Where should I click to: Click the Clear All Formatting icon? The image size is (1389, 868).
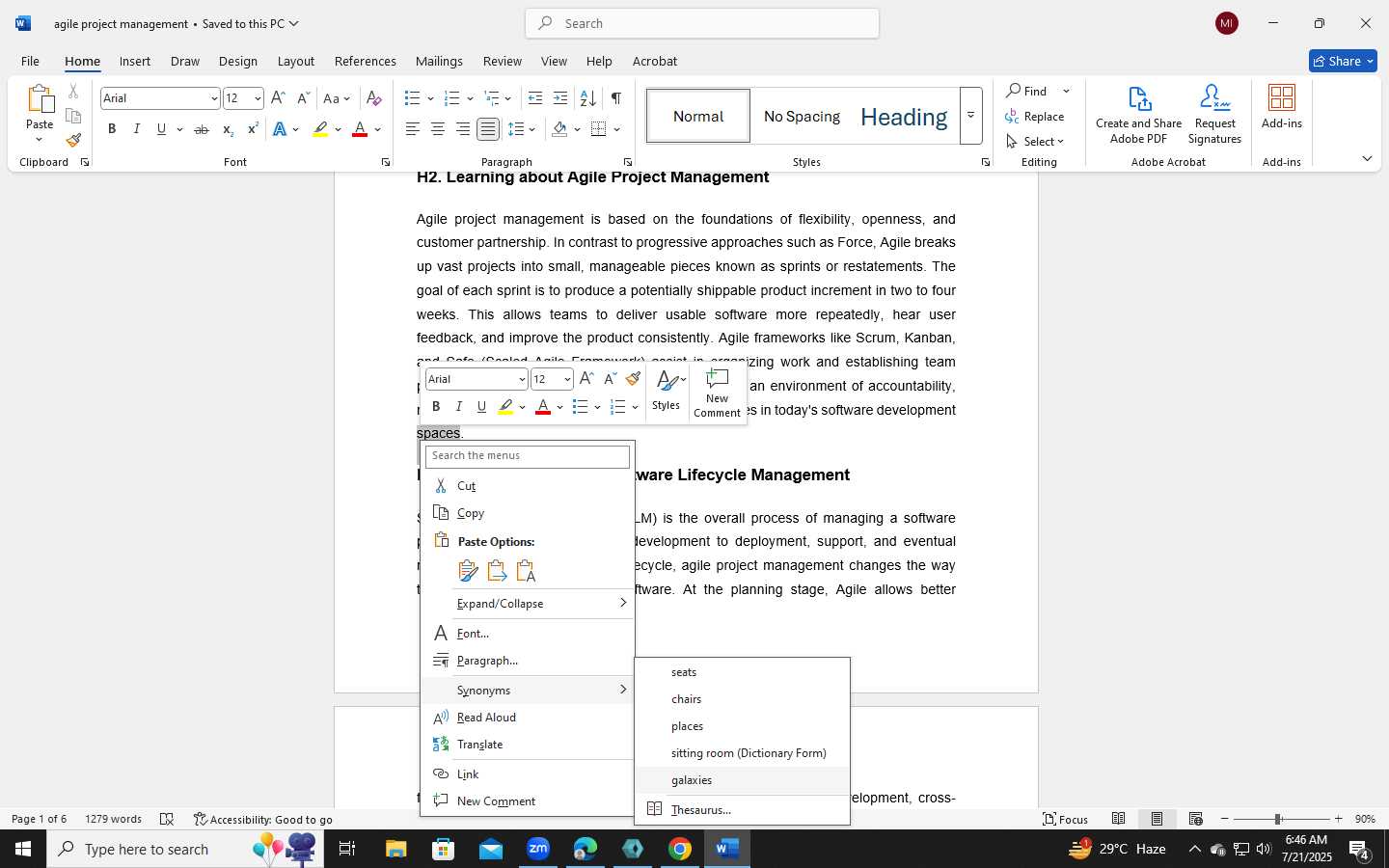click(x=374, y=98)
